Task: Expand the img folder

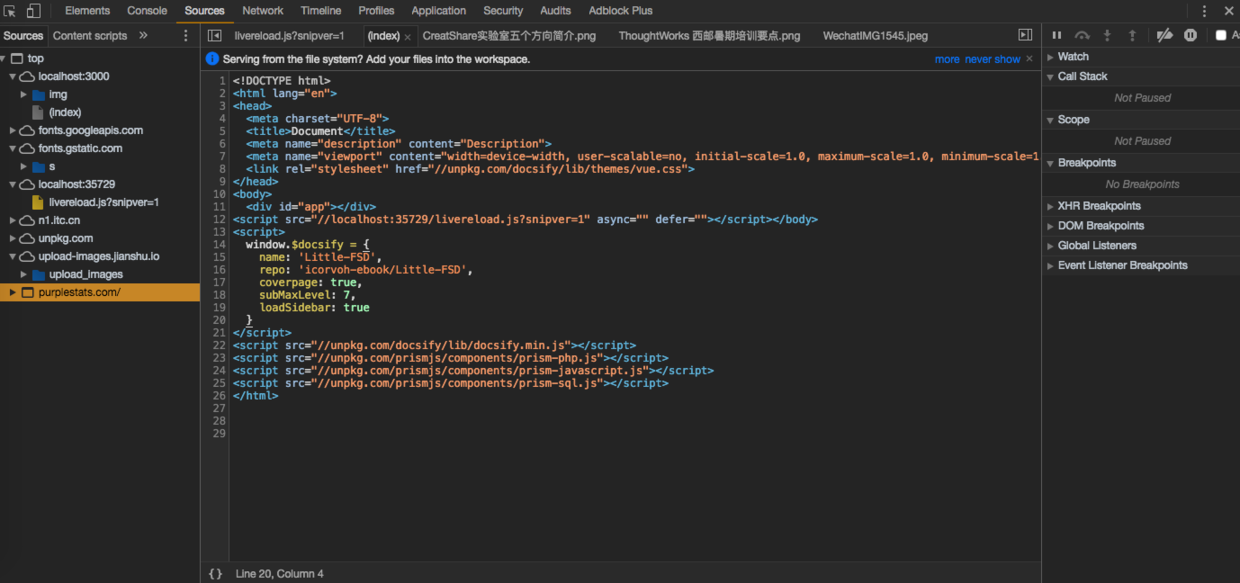Action: click(24, 94)
